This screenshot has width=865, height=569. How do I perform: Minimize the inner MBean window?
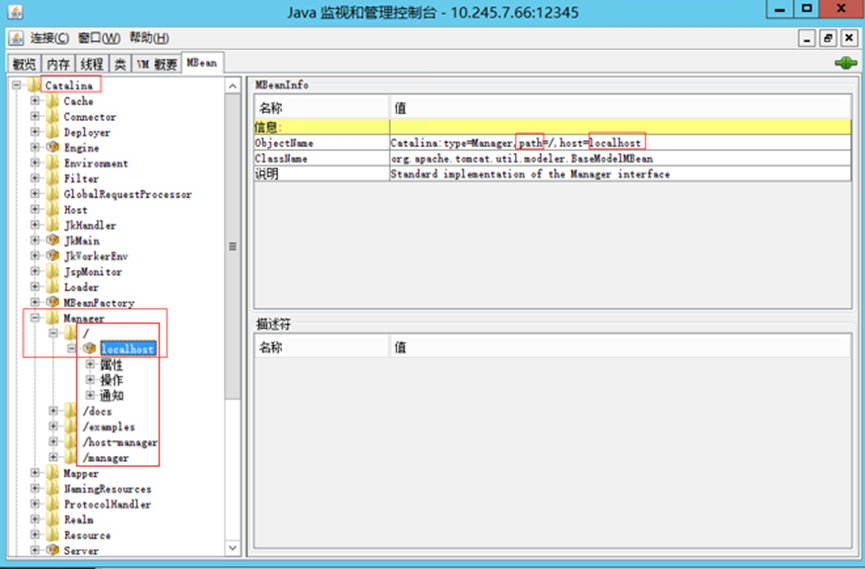(807, 38)
